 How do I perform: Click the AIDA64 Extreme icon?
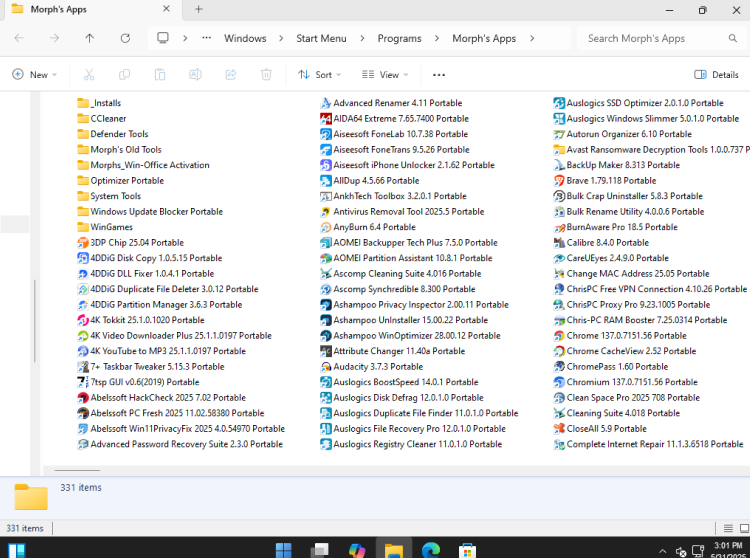(x=326, y=119)
